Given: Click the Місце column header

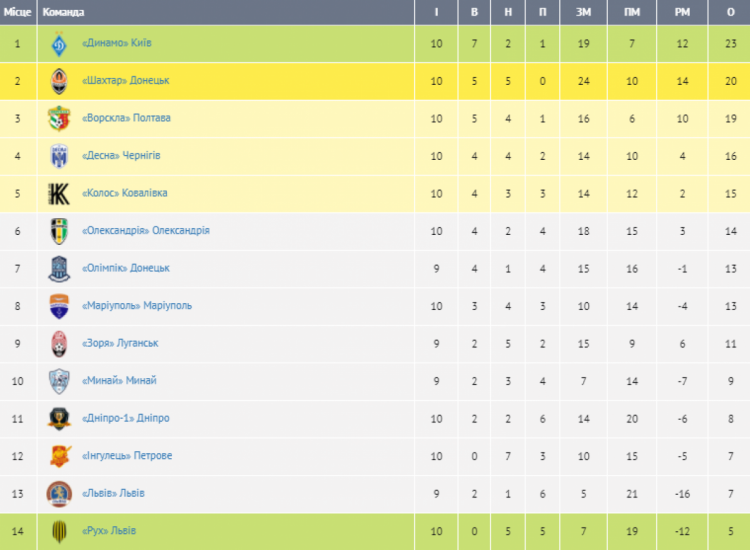Looking at the screenshot, I should click(x=18, y=12).
